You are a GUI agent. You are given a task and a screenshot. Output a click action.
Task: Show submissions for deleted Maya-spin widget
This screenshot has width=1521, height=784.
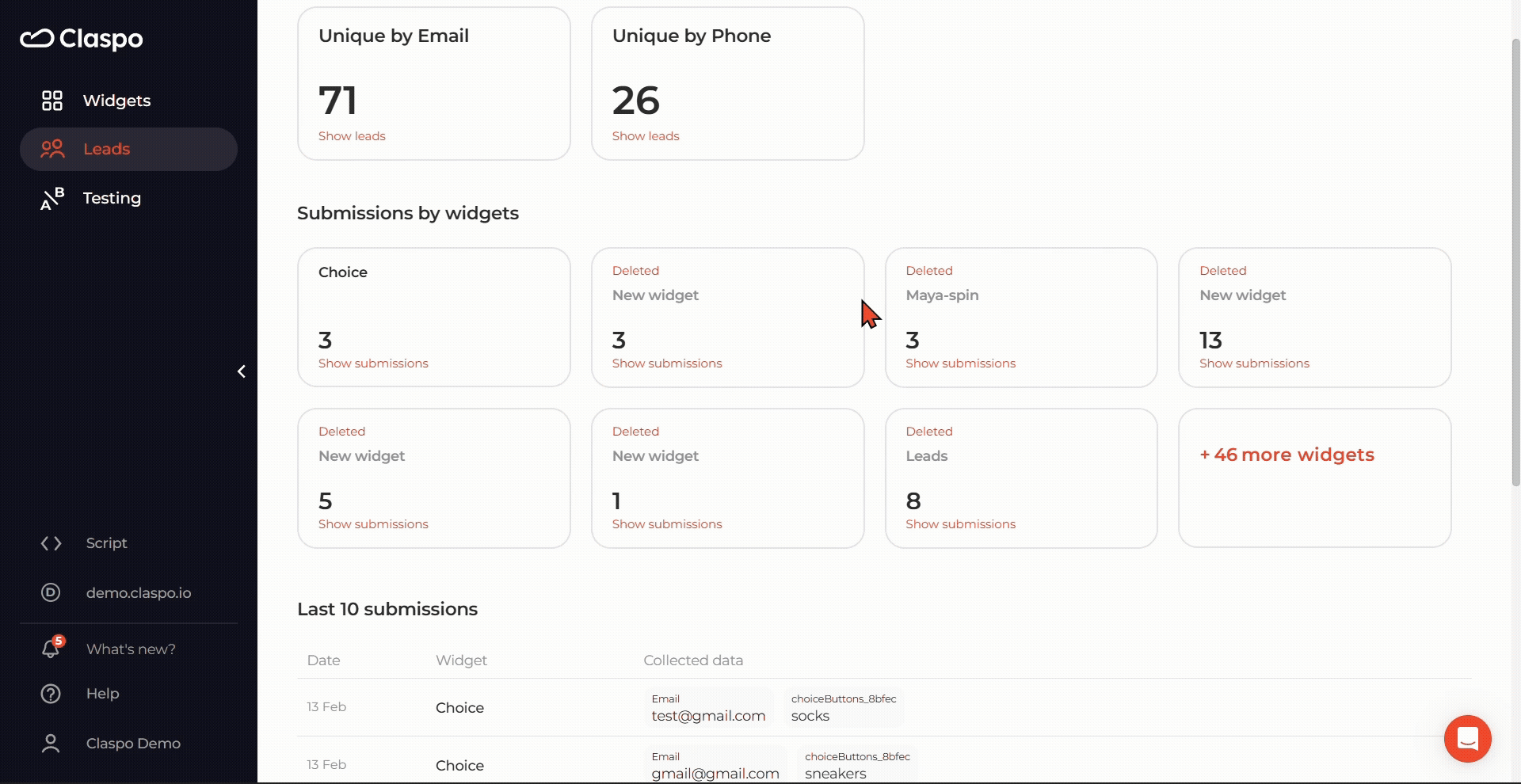coord(960,363)
